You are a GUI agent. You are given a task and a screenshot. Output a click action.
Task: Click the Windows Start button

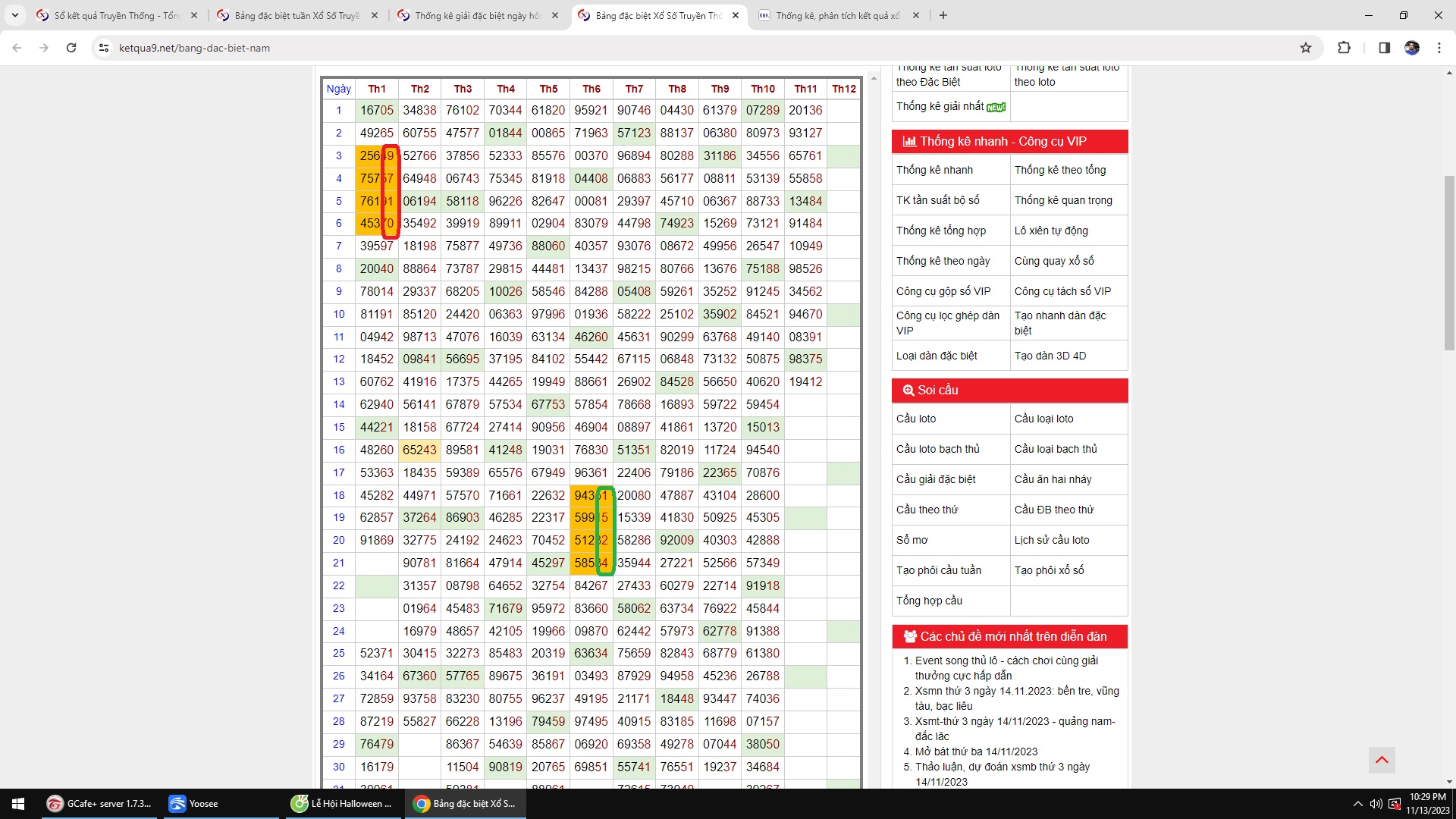tap(18, 804)
